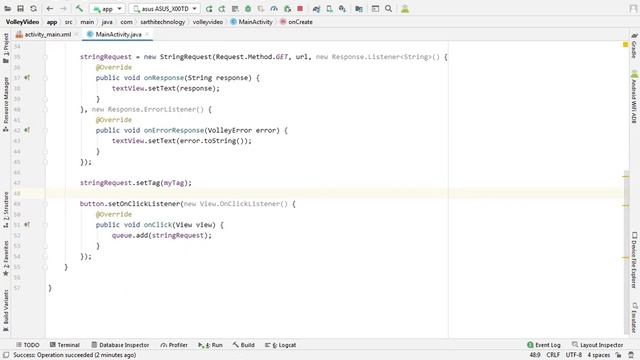This screenshot has width=640, height=360.
Task: Open the UTF-8 encoding selector
Action: pyautogui.click(x=574, y=355)
